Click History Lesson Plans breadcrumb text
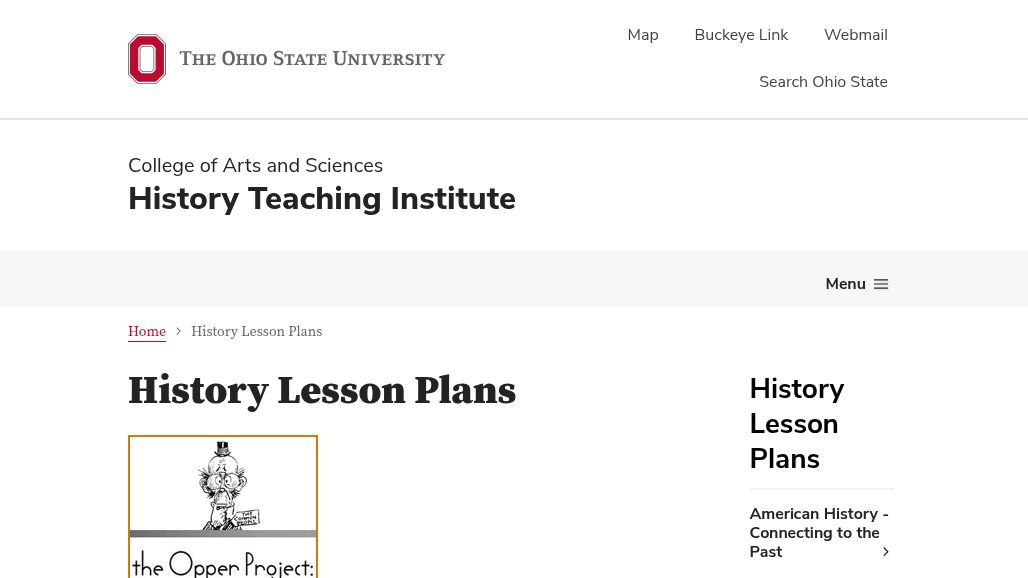Image resolution: width=1028 pixels, height=578 pixels. tap(256, 332)
